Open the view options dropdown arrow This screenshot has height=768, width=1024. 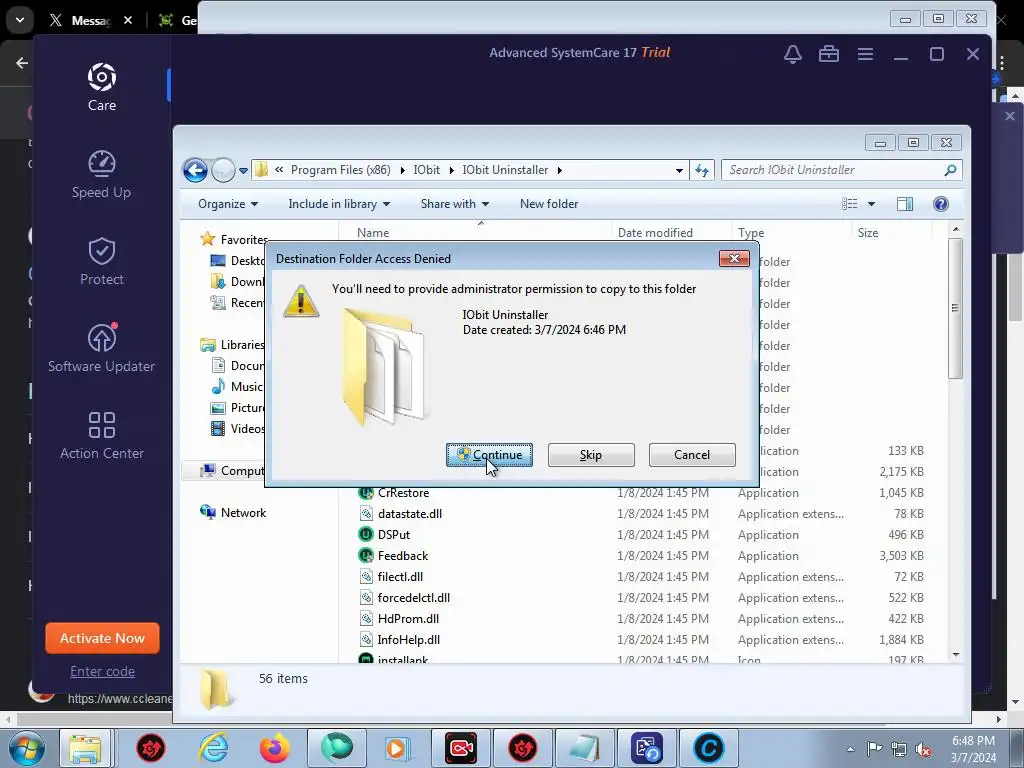tap(871, 204)
